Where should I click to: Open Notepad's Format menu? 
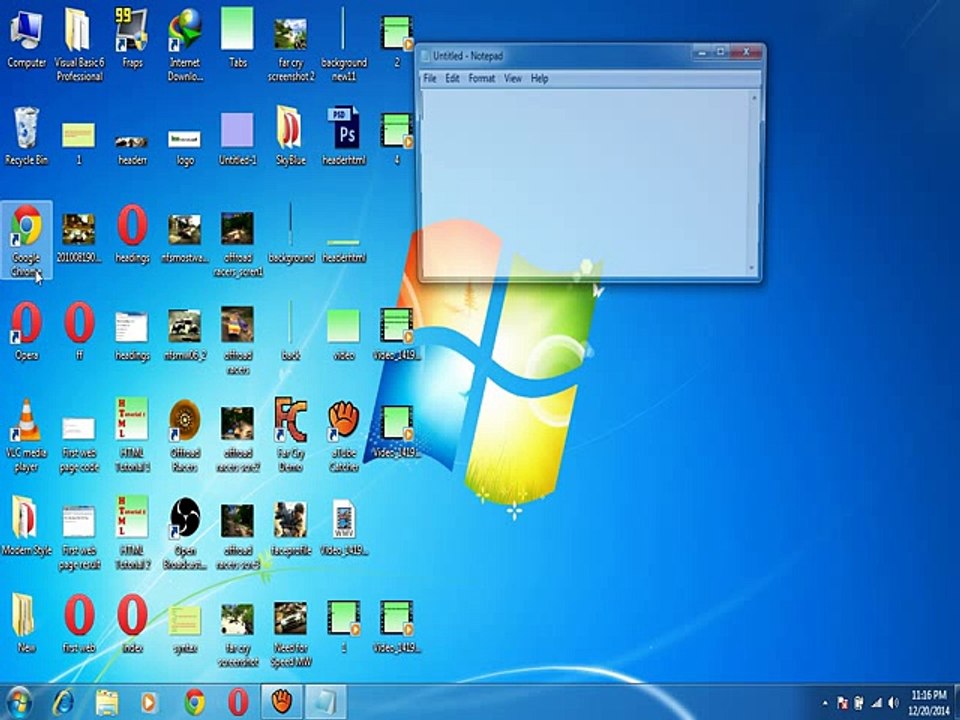482,78
